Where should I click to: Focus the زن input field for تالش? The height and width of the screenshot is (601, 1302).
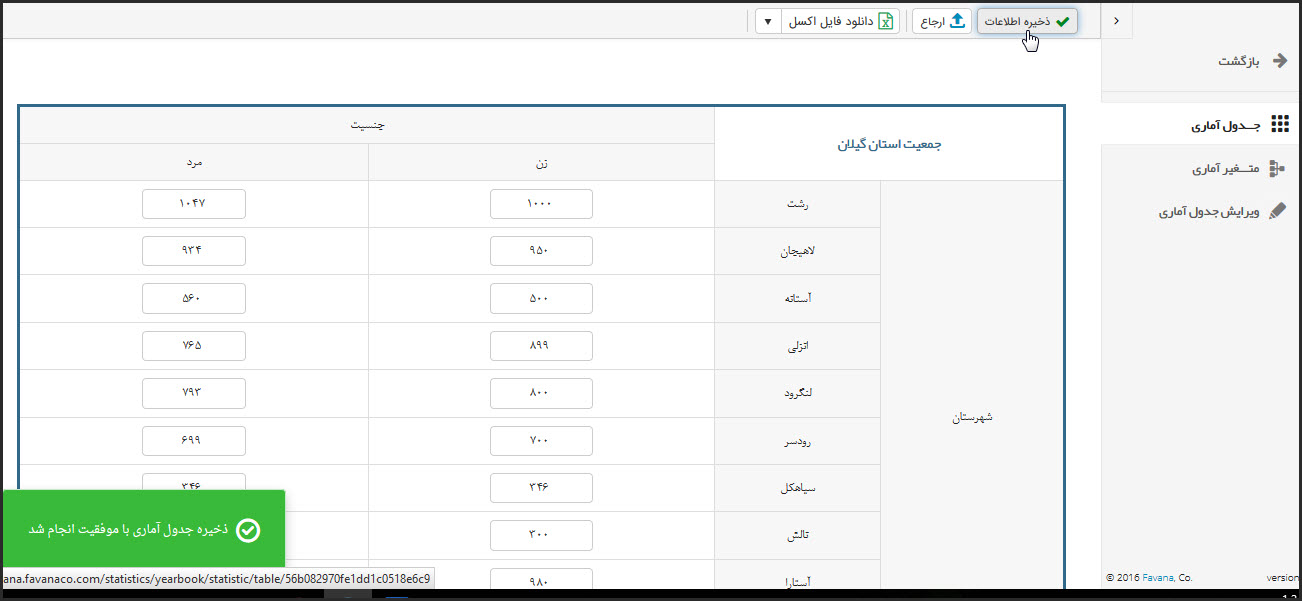[x=541, y=535]
